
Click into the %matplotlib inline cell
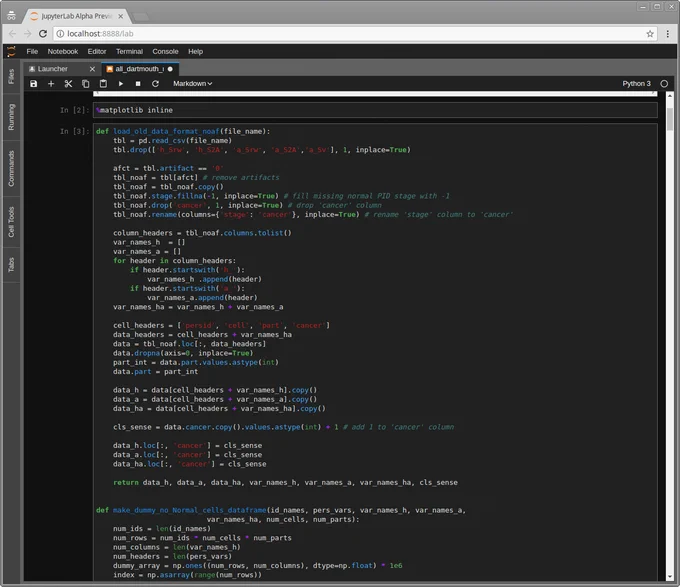tap(375, 110)
